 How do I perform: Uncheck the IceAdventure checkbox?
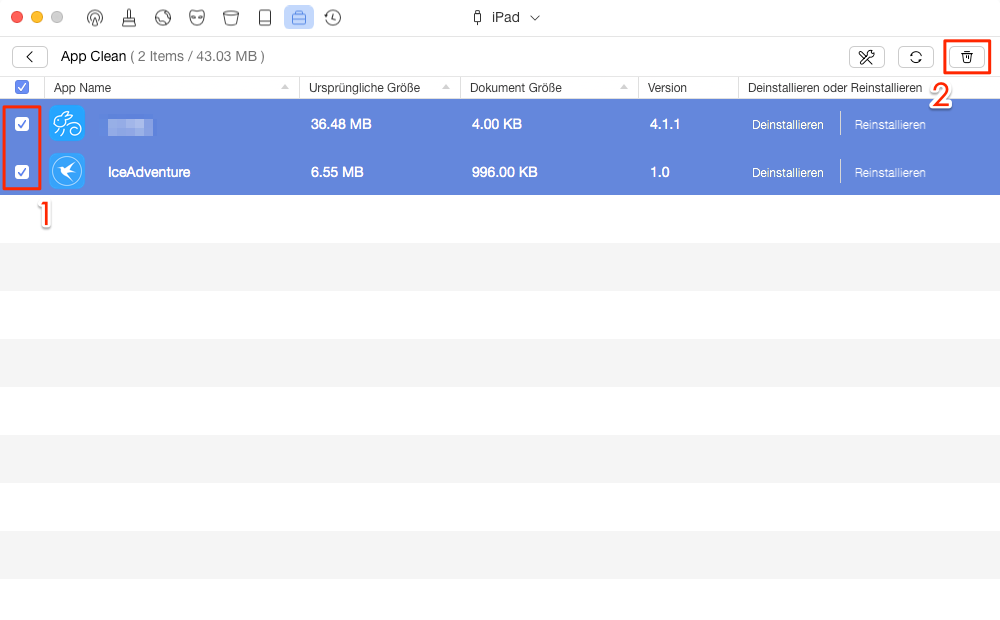tap(22, 172)
